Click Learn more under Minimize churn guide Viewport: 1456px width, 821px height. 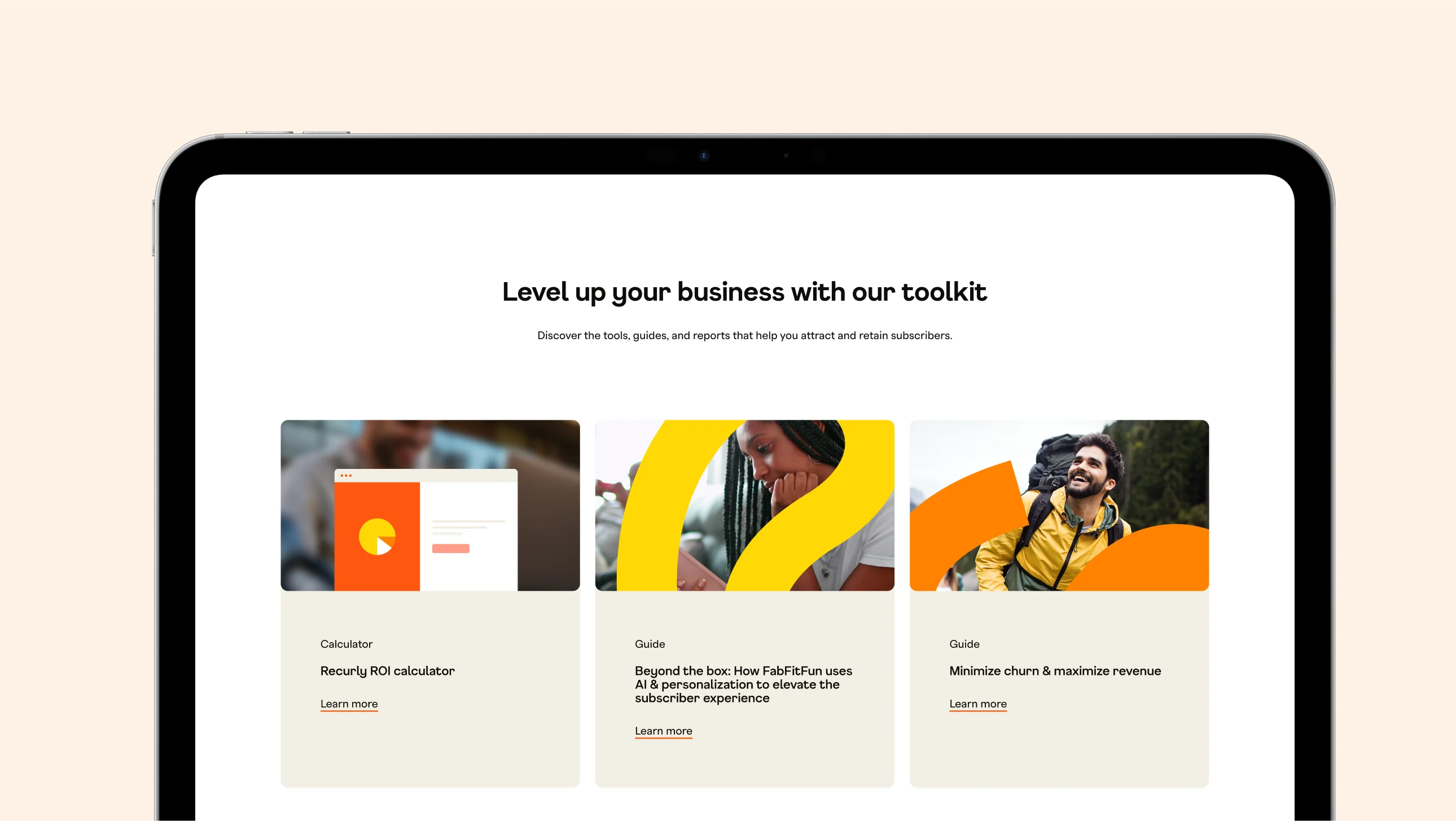[978, 704]
